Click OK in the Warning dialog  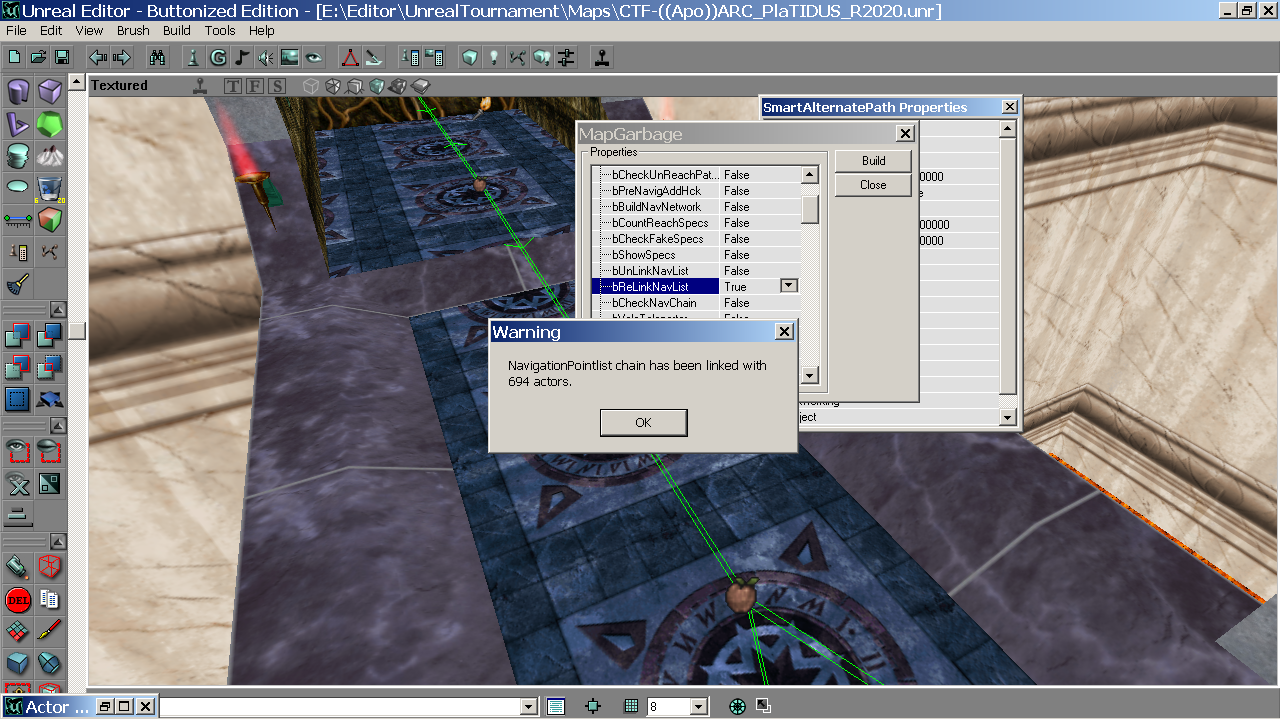(x=643, y=423)
